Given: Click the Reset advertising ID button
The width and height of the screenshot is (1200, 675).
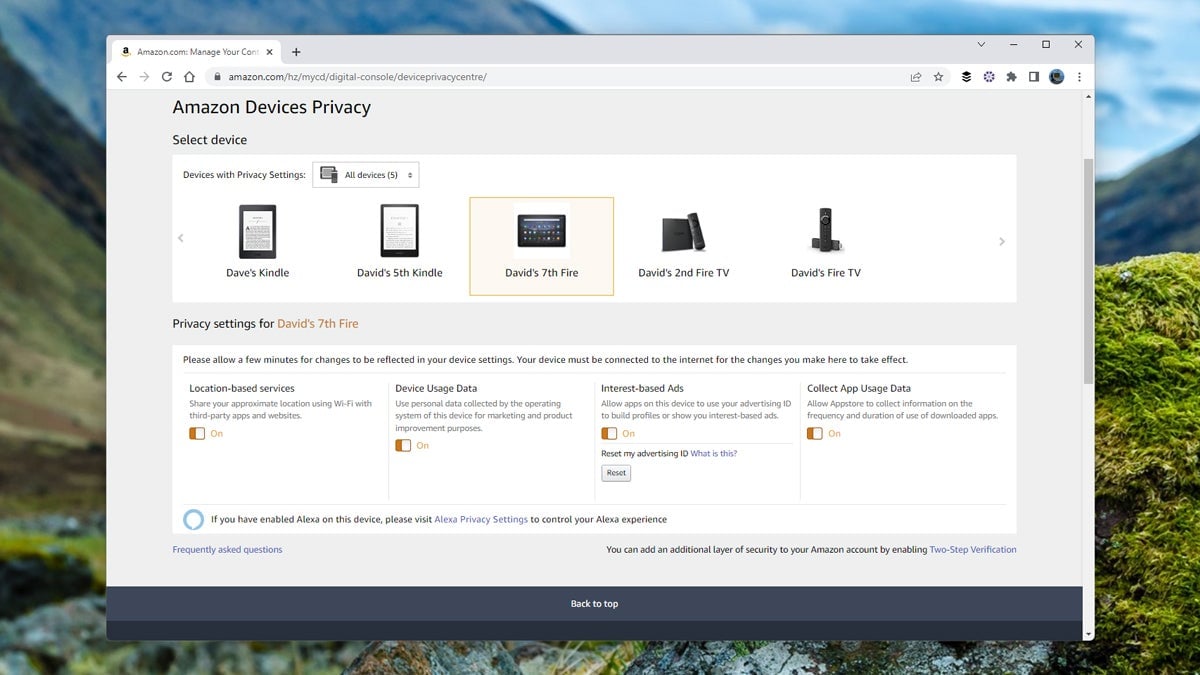Looking at the screenshot, I should (615, 472).
